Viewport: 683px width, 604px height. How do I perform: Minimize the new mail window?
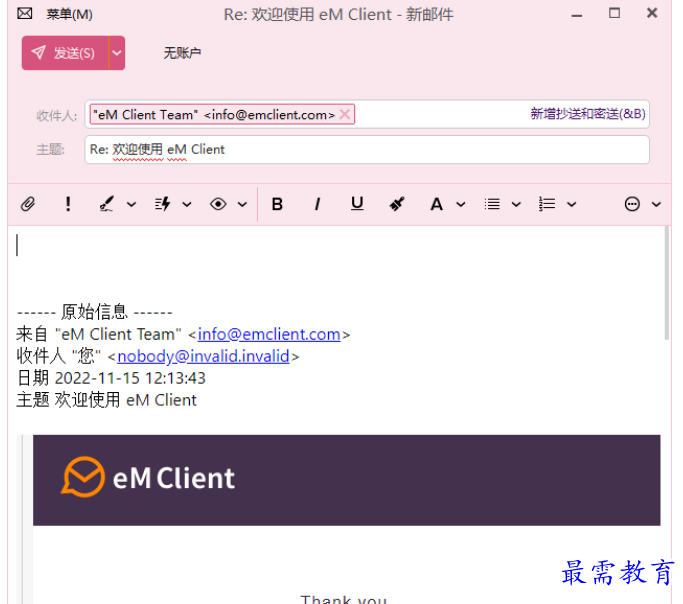pyautogui.click(x=577, y=14)
